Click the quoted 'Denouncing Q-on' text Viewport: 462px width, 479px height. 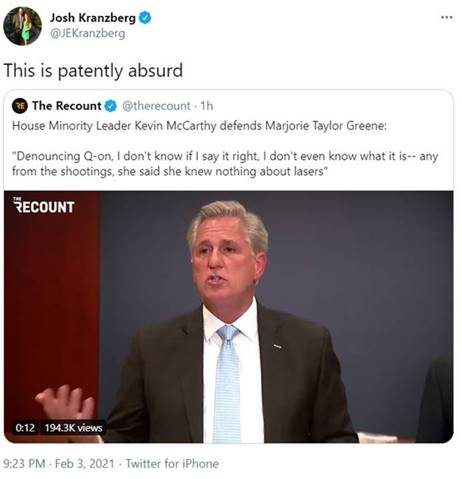click(225, 164)
